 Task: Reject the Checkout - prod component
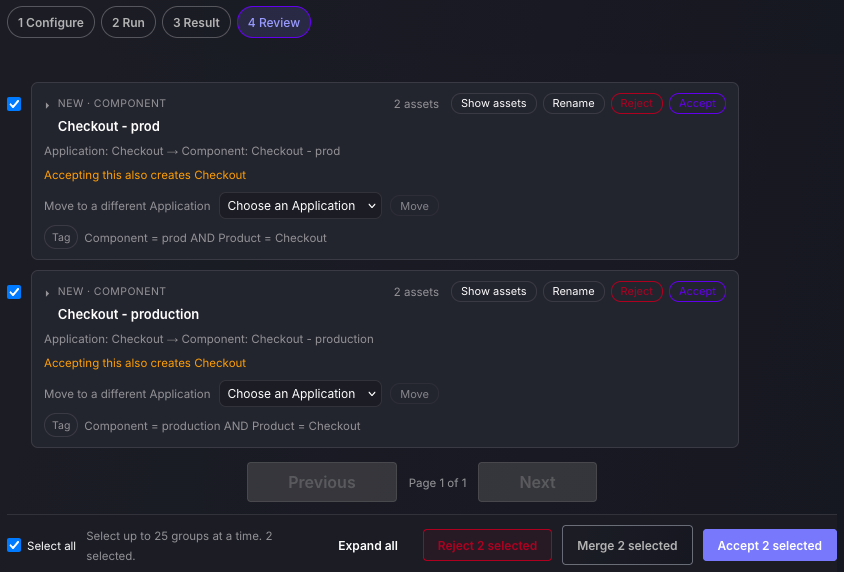[636, 103]
